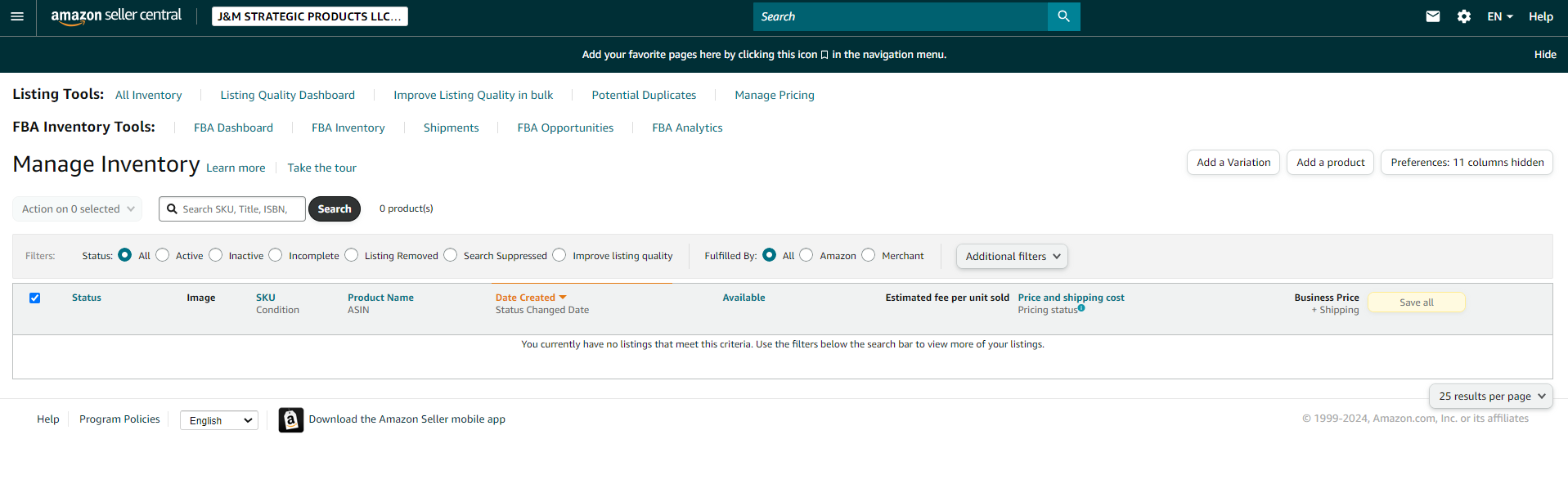This screenshot has width=1568, height=484.
Task: Sort by Available column header
Action: (x=744, y=298)
